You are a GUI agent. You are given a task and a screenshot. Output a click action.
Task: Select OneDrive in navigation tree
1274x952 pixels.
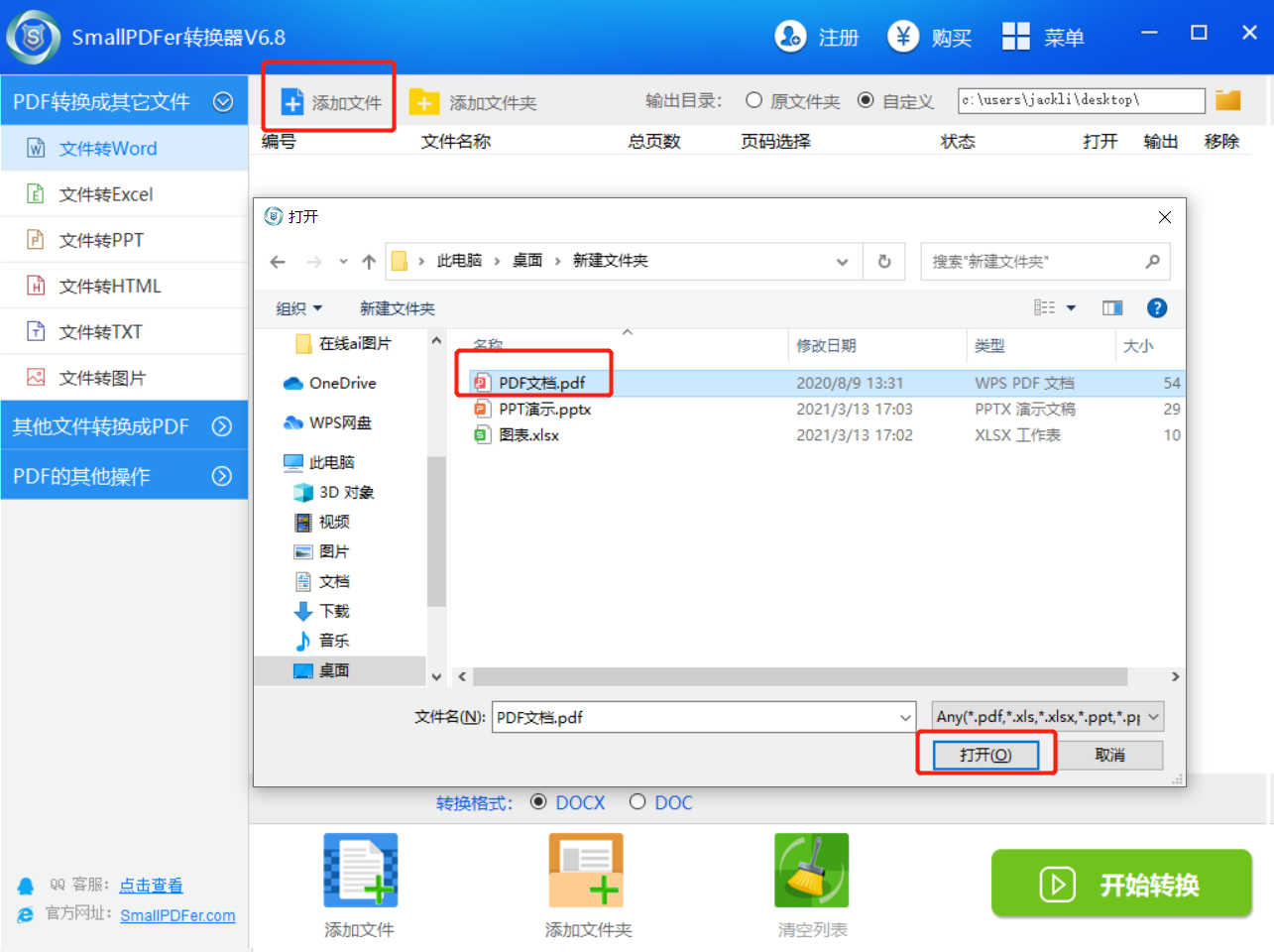click(342, 383)
